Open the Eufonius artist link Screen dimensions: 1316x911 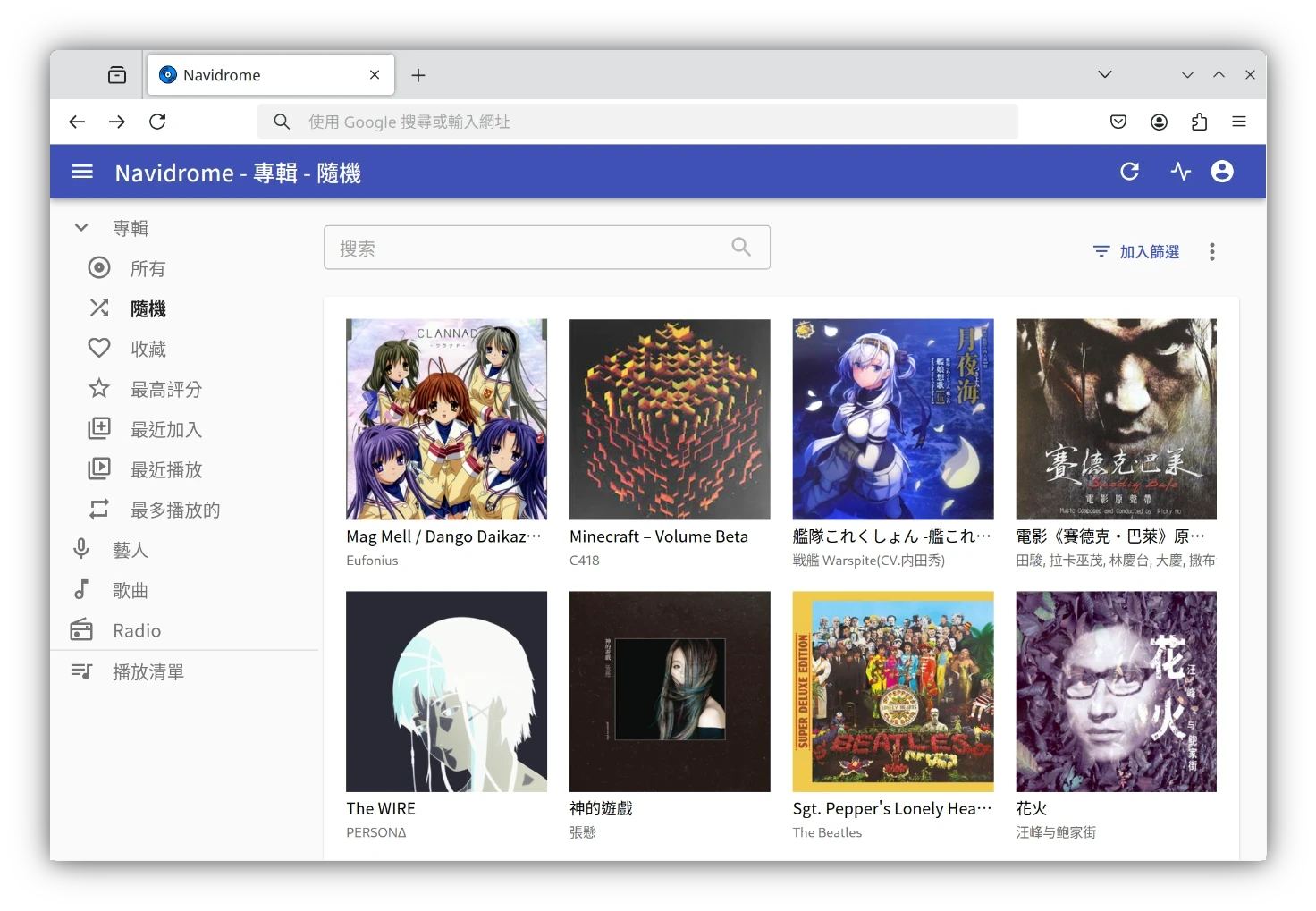point(372,561)
